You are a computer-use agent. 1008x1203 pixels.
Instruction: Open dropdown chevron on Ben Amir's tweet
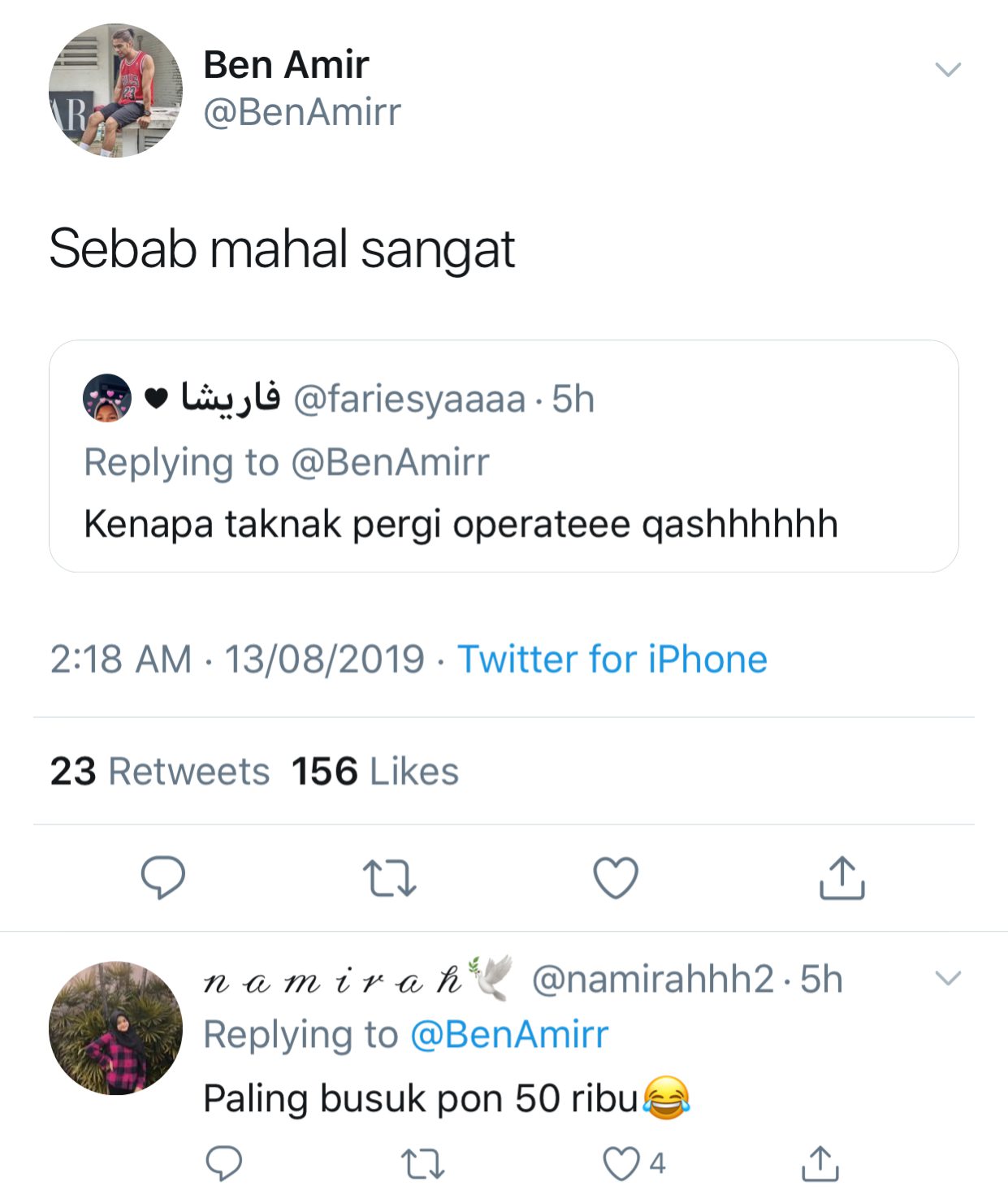click(x=948, y=70)
